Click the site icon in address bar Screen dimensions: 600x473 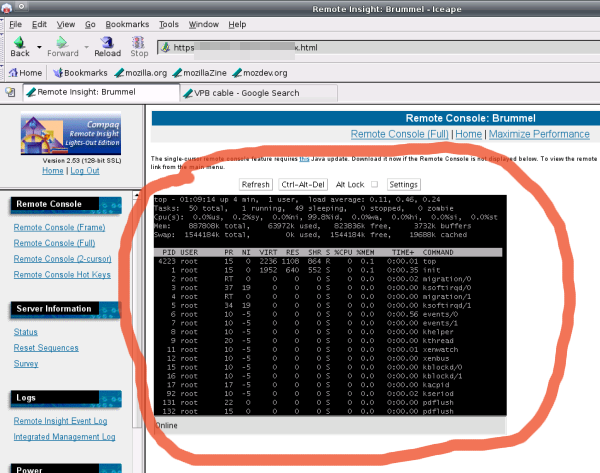pyautogui.click(x=166, y=47)
